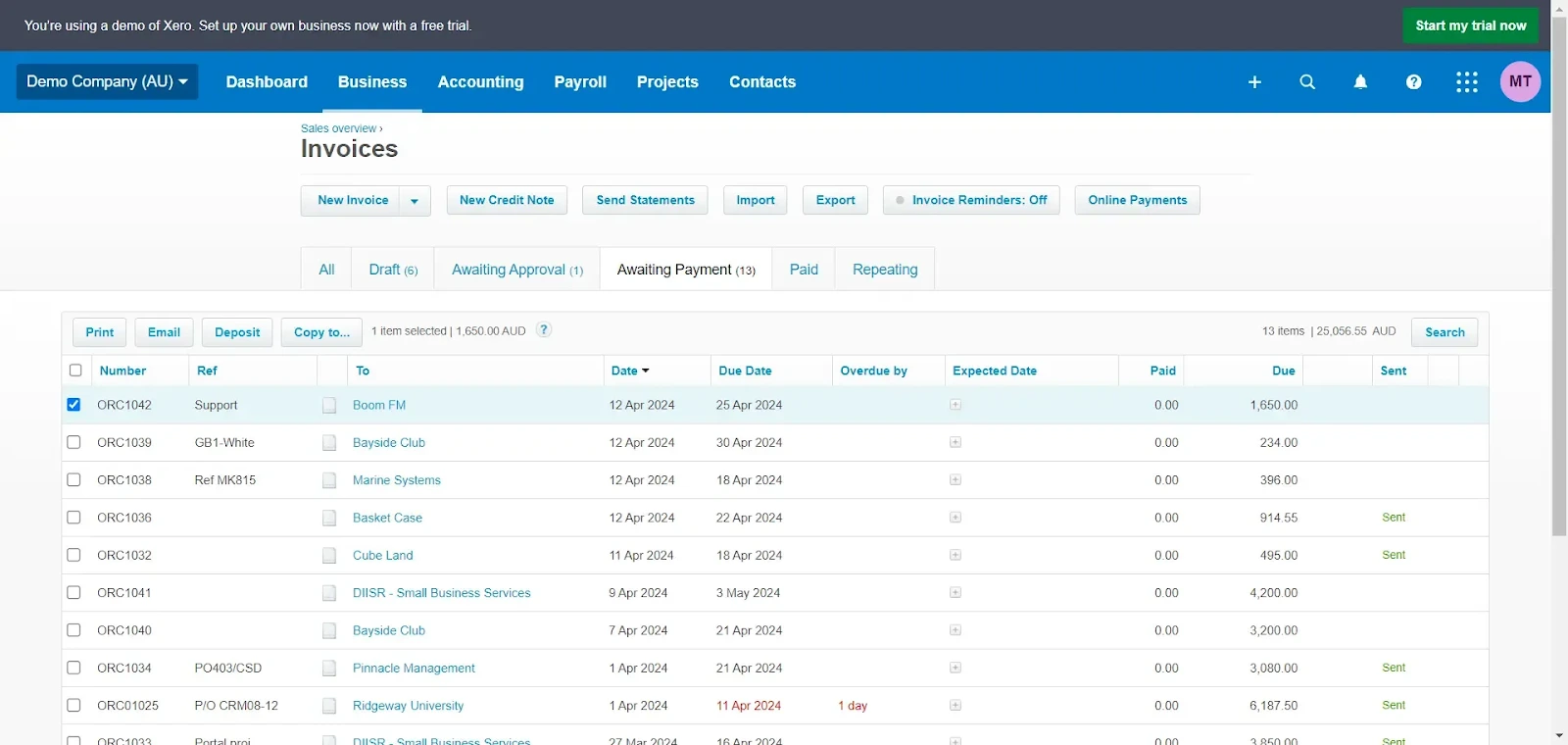Click the help icon beside selected total
The height and width of the screenshot is (745, 1568).
coord(544,330)
